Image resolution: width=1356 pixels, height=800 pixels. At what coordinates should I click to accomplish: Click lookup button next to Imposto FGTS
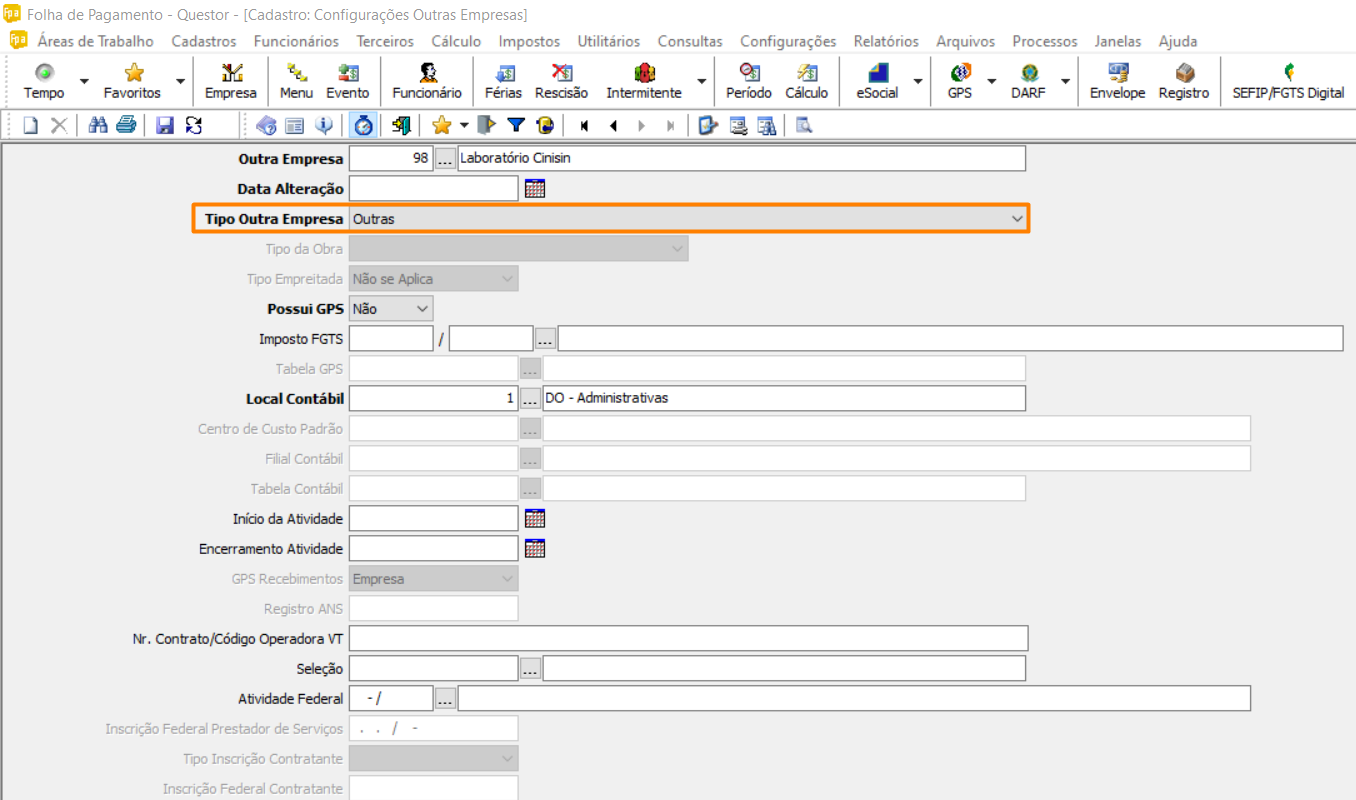[545, 339]
